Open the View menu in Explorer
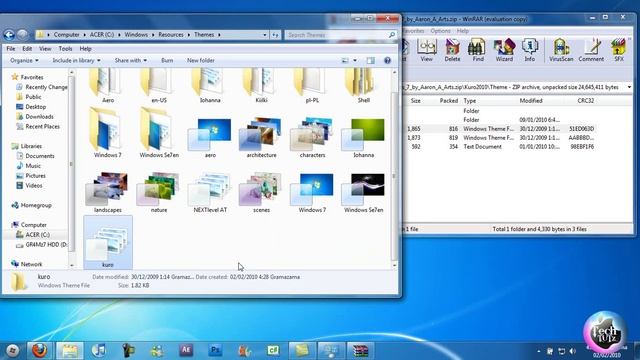The width and height of the screenshot is (640, 360). [x=45, y=49]
